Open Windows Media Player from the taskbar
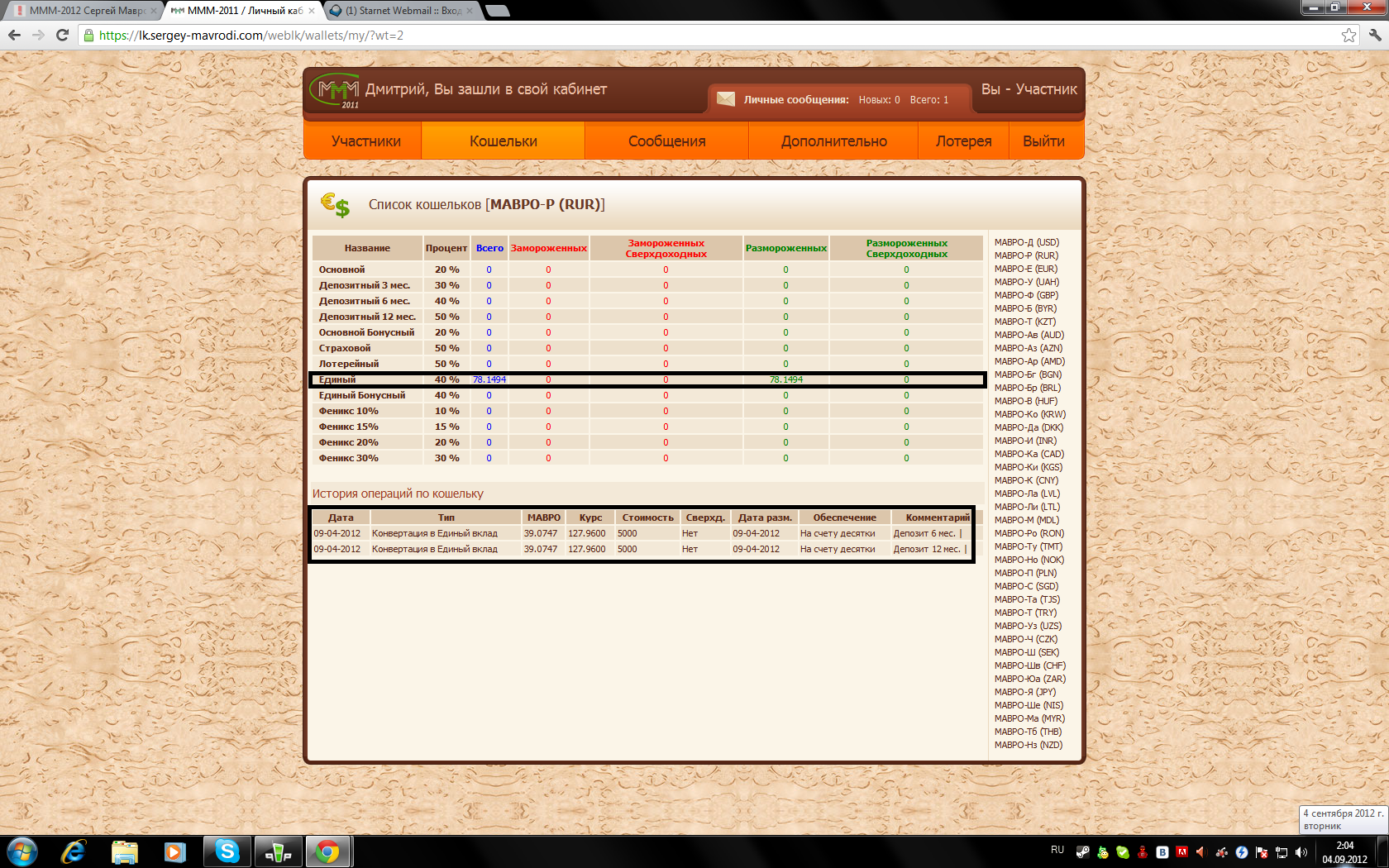Image resolution: width=1389 pixels, height=868 pixels. (x=174, y=851)
